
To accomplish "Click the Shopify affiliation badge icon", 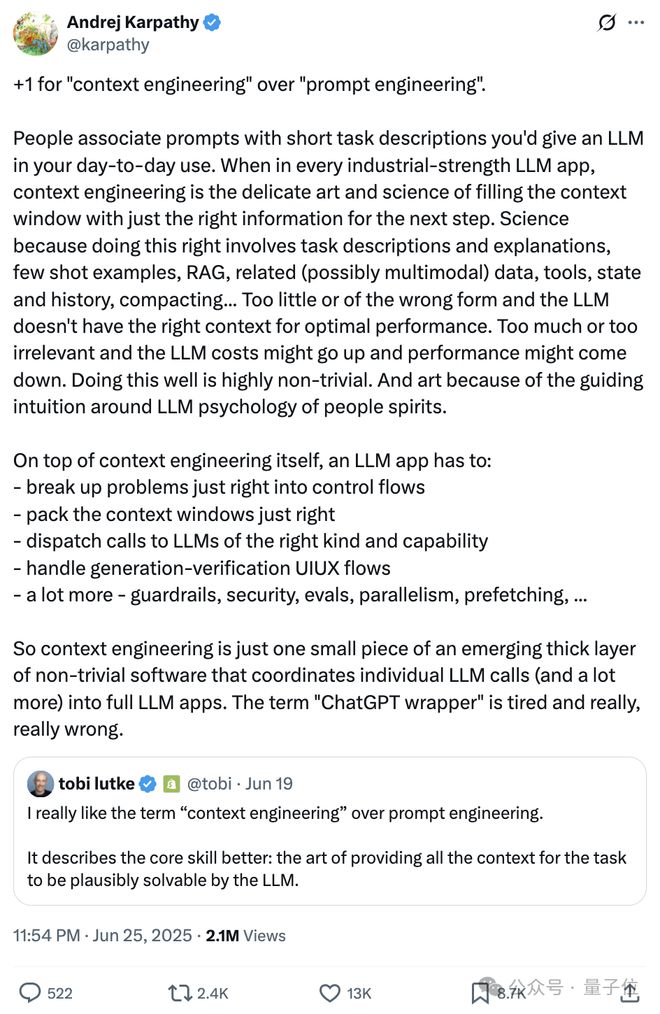I will pos(171,784).
